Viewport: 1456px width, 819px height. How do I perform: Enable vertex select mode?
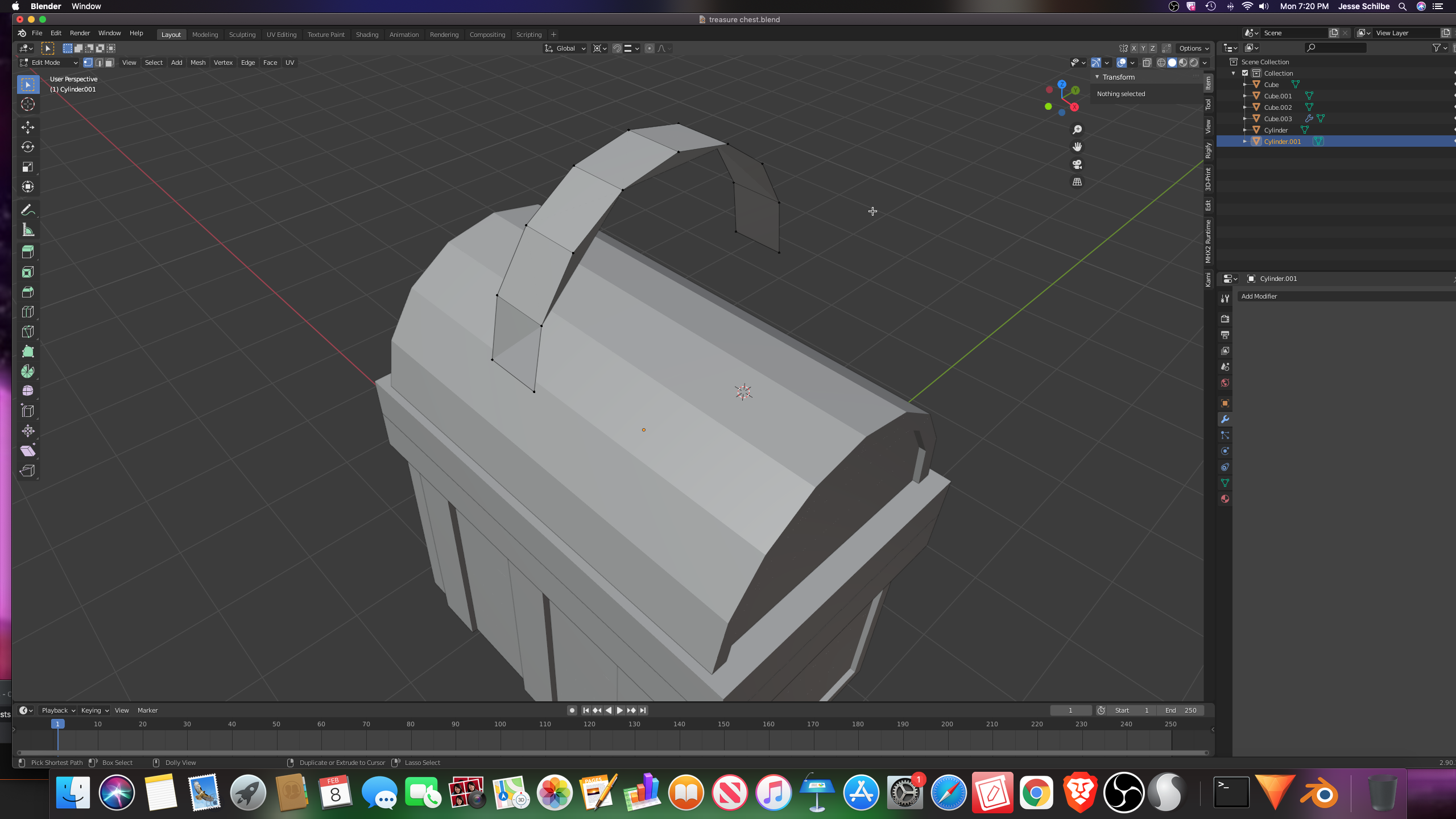88,63
